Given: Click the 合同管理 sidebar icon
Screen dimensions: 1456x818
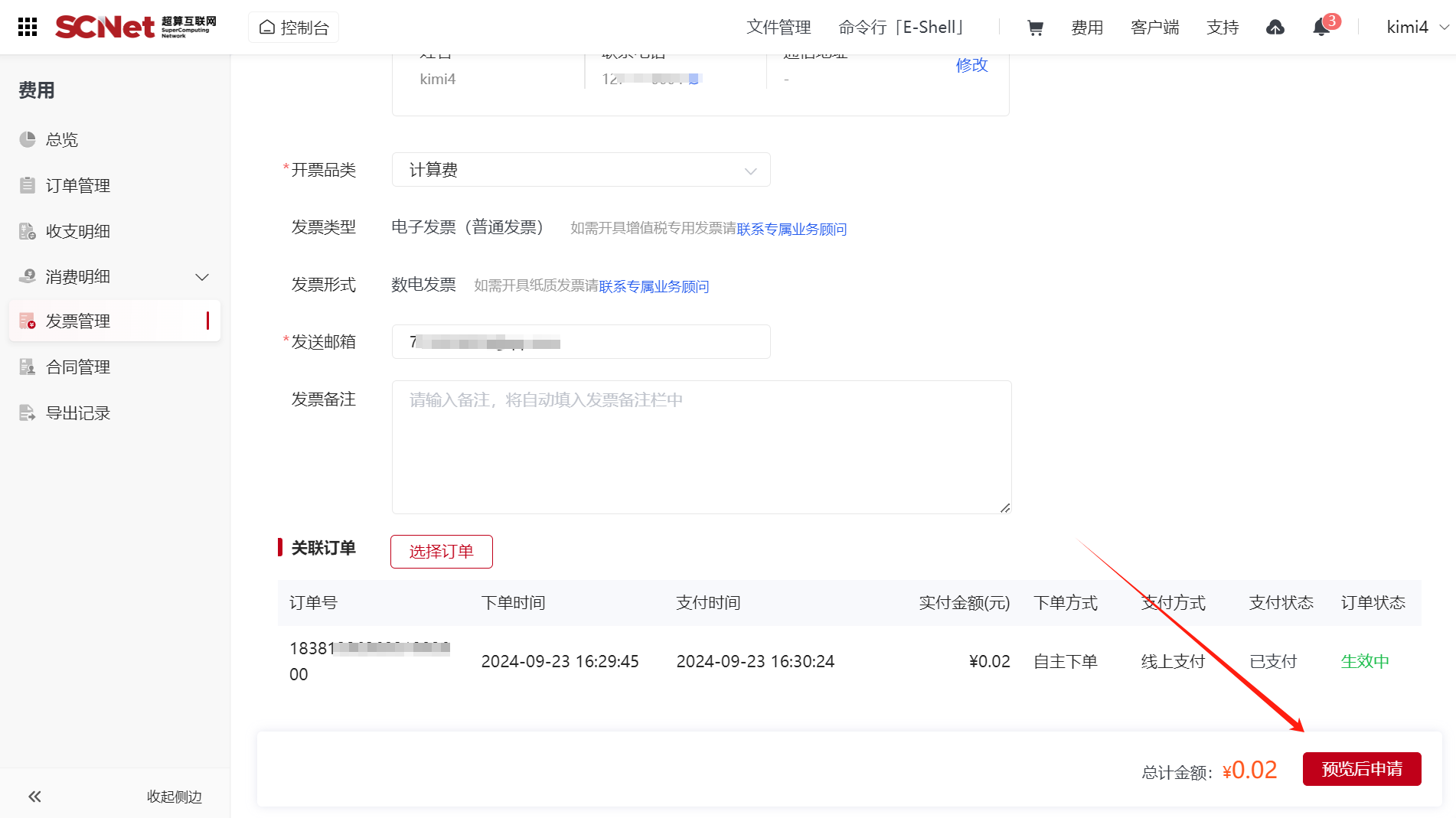Looking at the screenshot, I should pyautogui.click(x=28, y=367).
